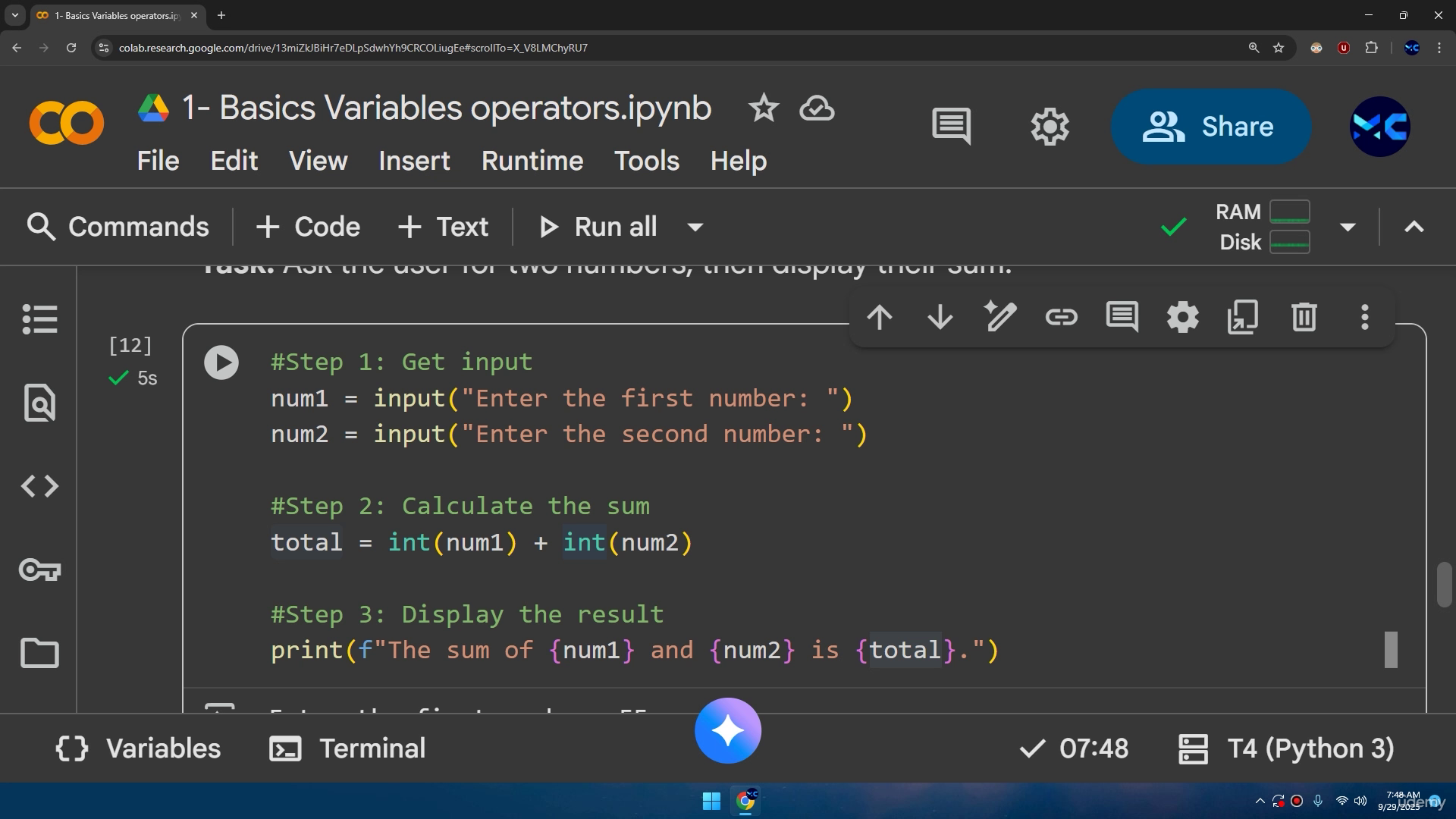
Task: Click the cloud saved status icon
Action: pos(817,108)
